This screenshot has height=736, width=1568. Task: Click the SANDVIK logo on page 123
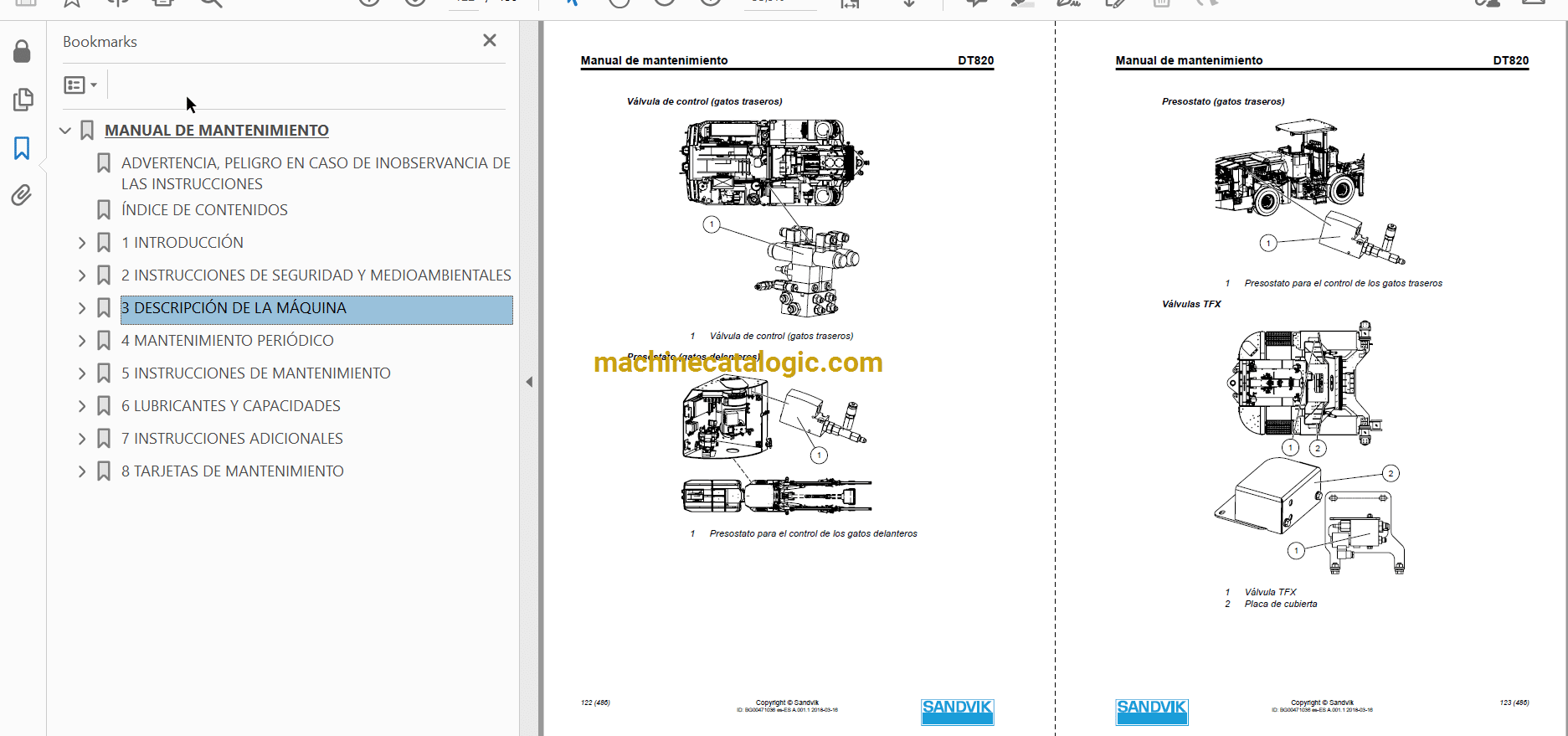[x=1151, y=711]
